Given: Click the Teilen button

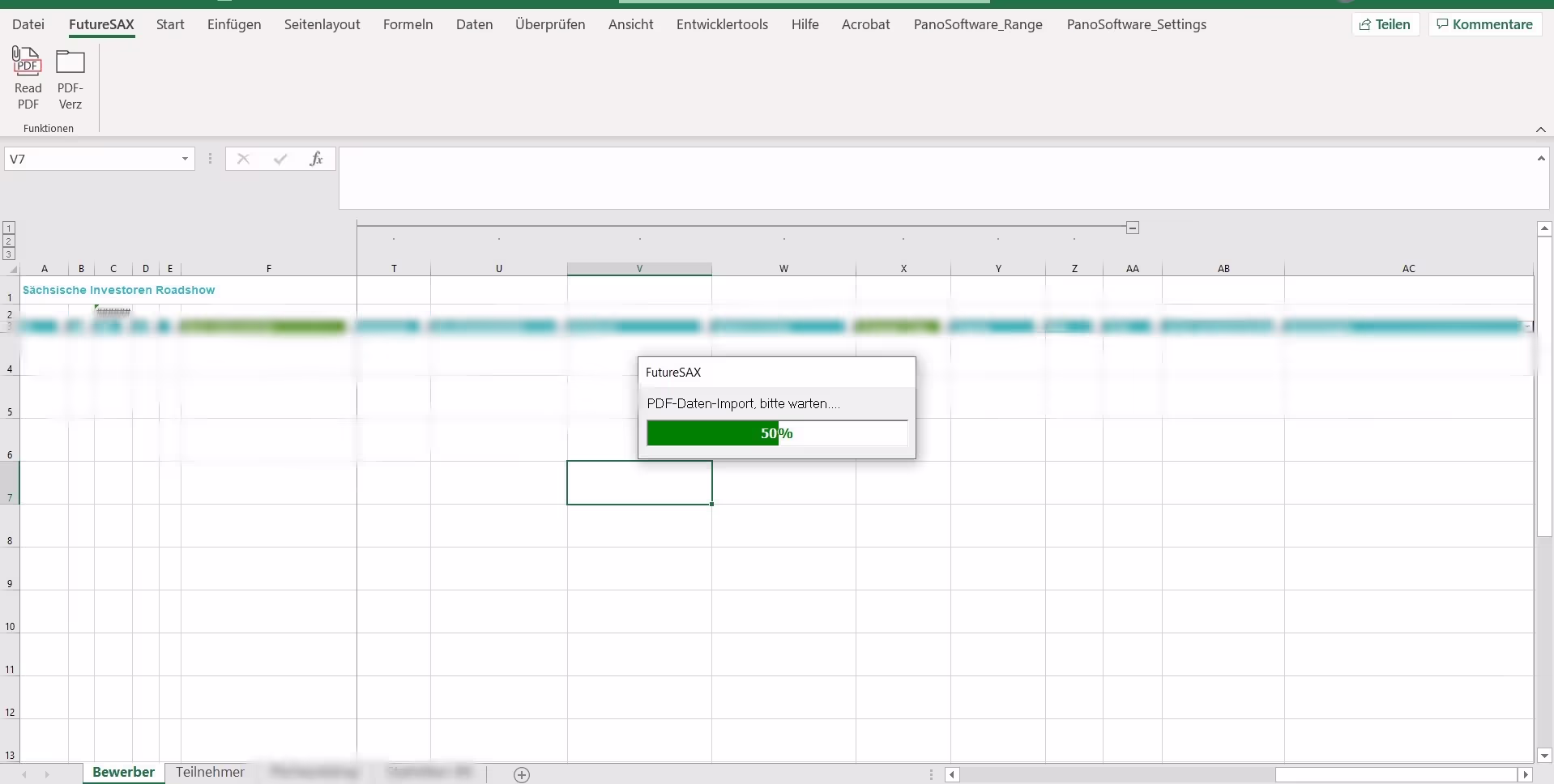Looking at the screenshot, I should (x=1385, y=23).
